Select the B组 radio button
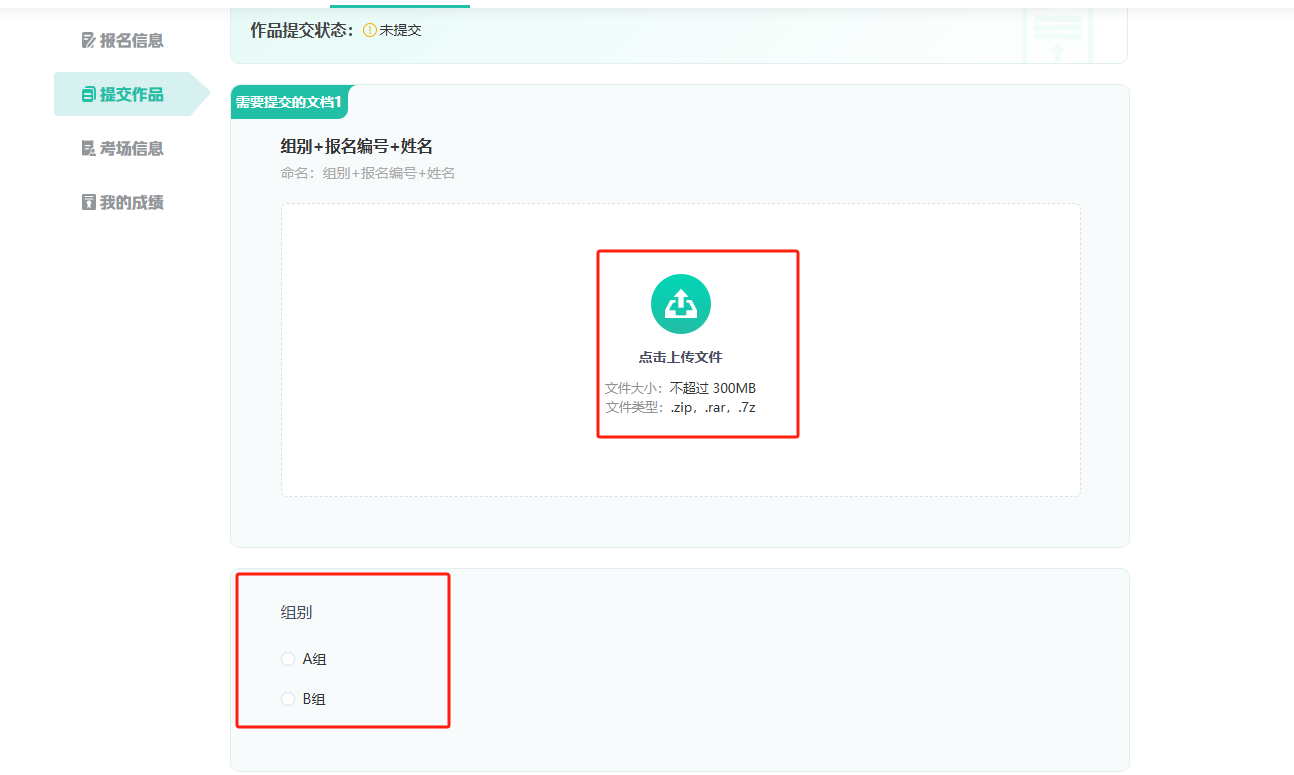This screenshot has width=1294, height=775. point(288,699)
